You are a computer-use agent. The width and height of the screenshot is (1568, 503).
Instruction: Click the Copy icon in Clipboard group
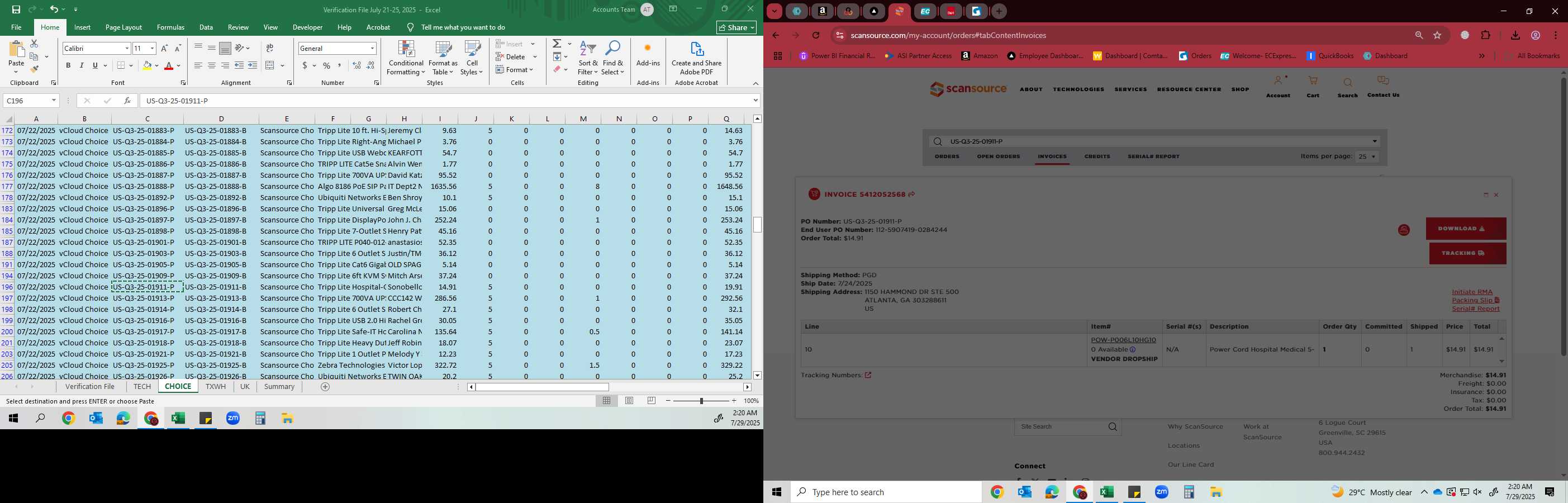tap(34, 56)
